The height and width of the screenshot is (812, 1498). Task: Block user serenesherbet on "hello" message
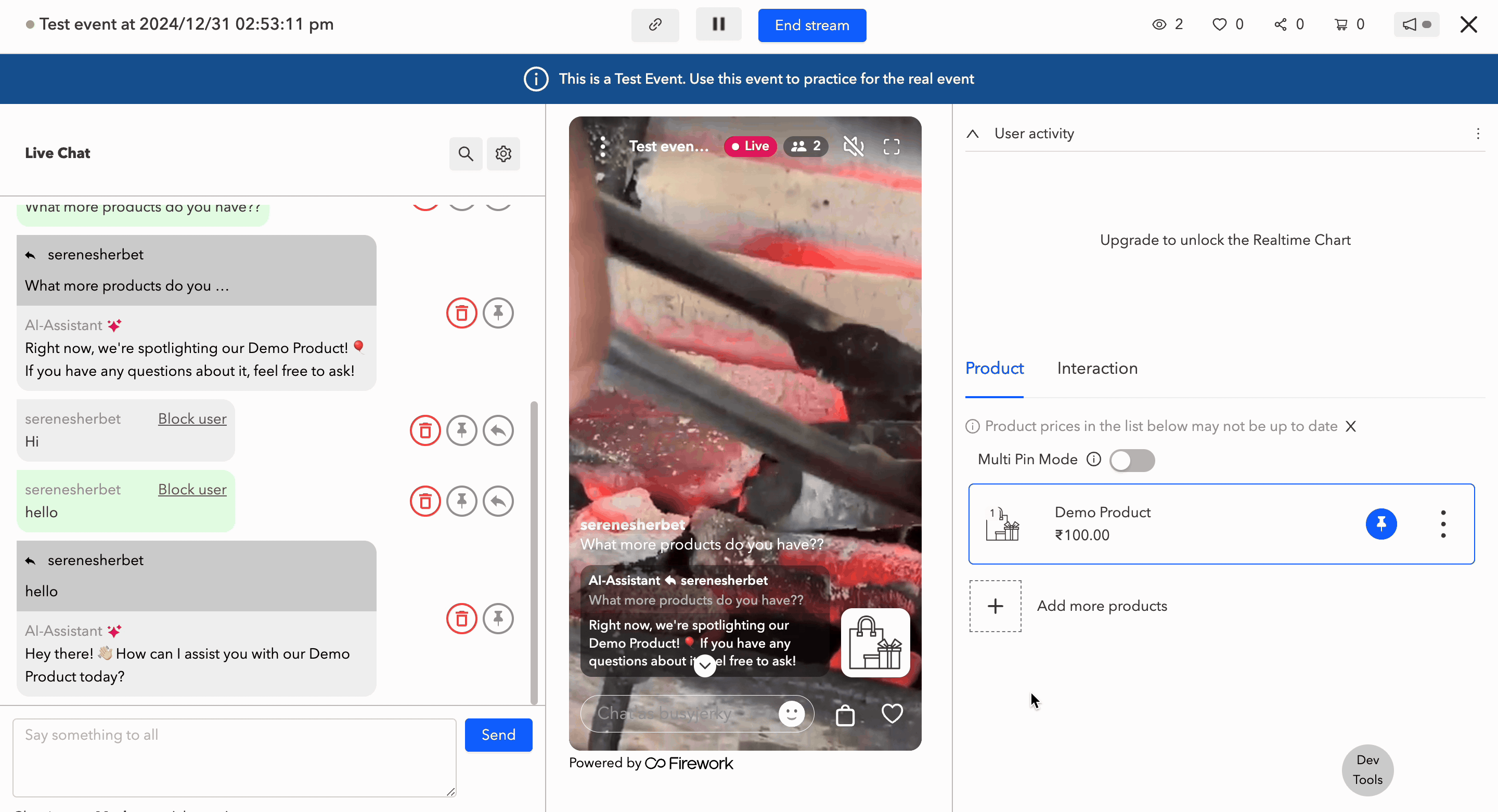[x=192, y=489]
